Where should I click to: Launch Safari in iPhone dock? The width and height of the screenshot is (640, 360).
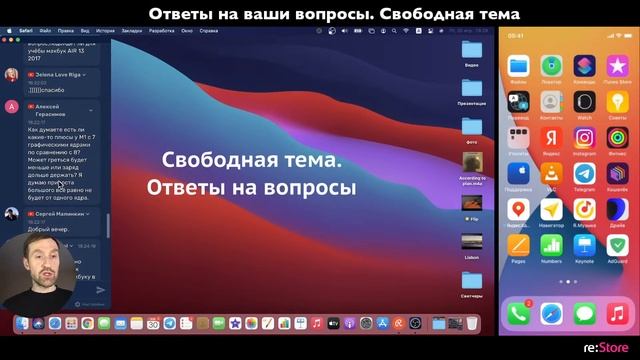pyautogui.click(x=551, y=314)
